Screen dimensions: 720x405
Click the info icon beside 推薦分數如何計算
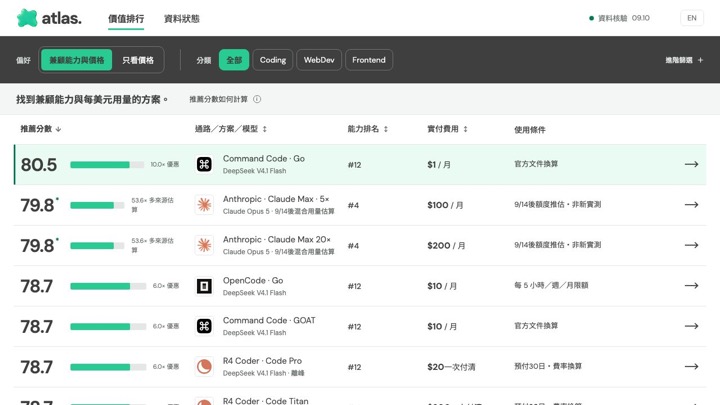[257, 99]
